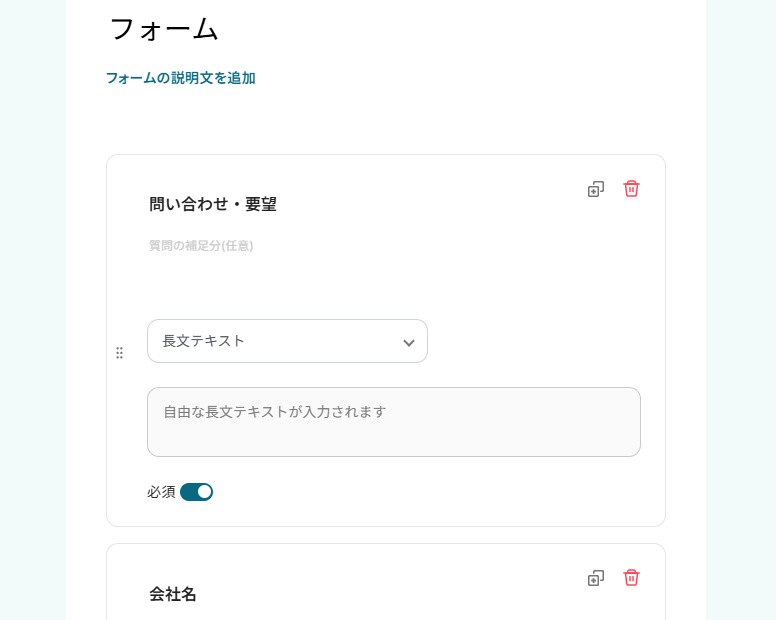Screen dimensions: 776x620
Task: Edit the 会社名 question title
Action: pyautogui.click(x=173, y=594)
